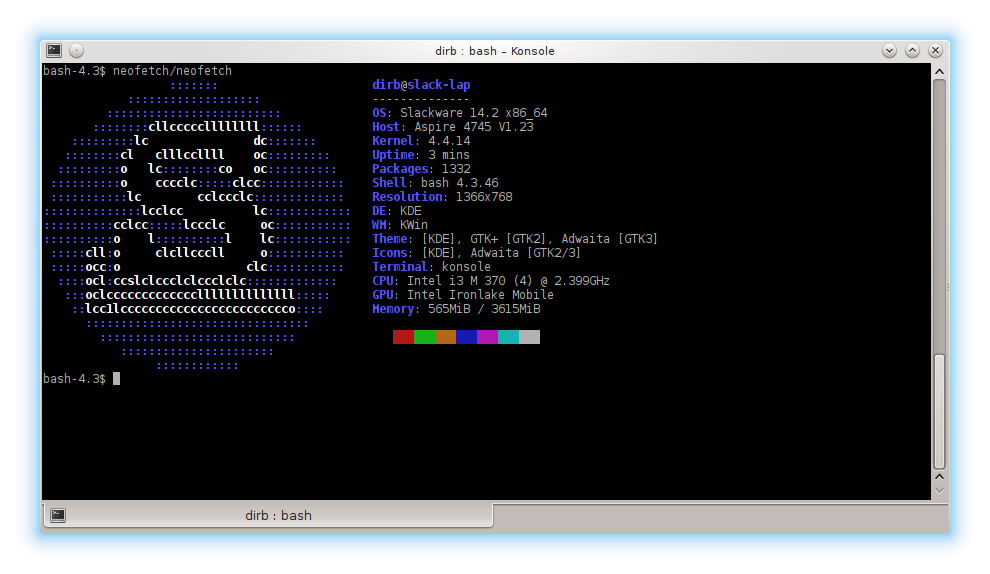Minimize the Konsole window
Screen dimensions: 990x574
click(889, 50)
